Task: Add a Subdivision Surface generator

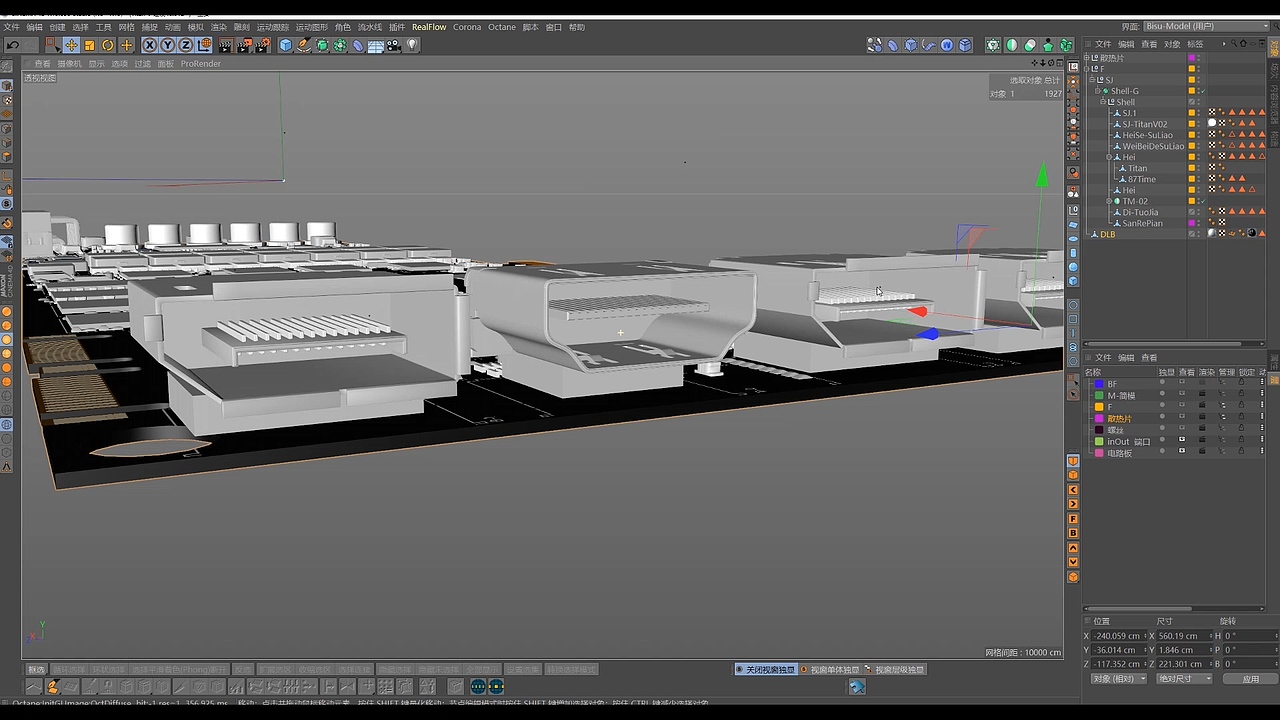Action: (323, 45)
